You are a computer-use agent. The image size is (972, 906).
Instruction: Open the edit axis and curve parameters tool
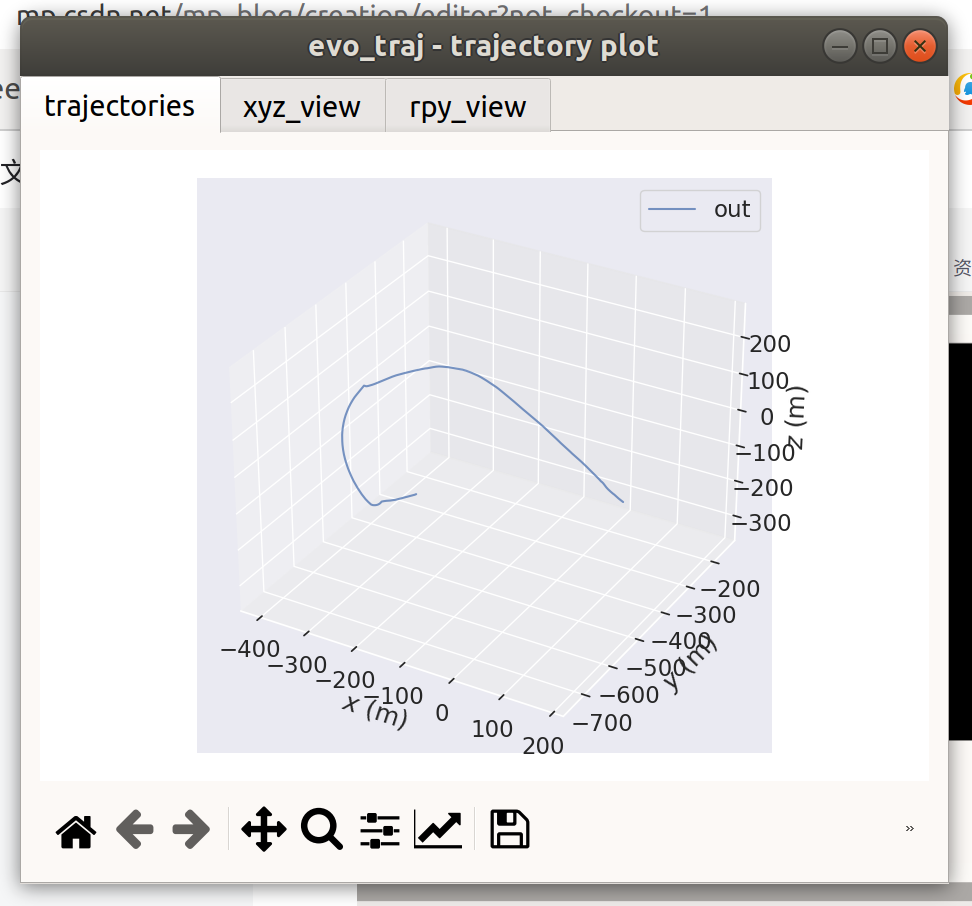click(x=438, y=830)
